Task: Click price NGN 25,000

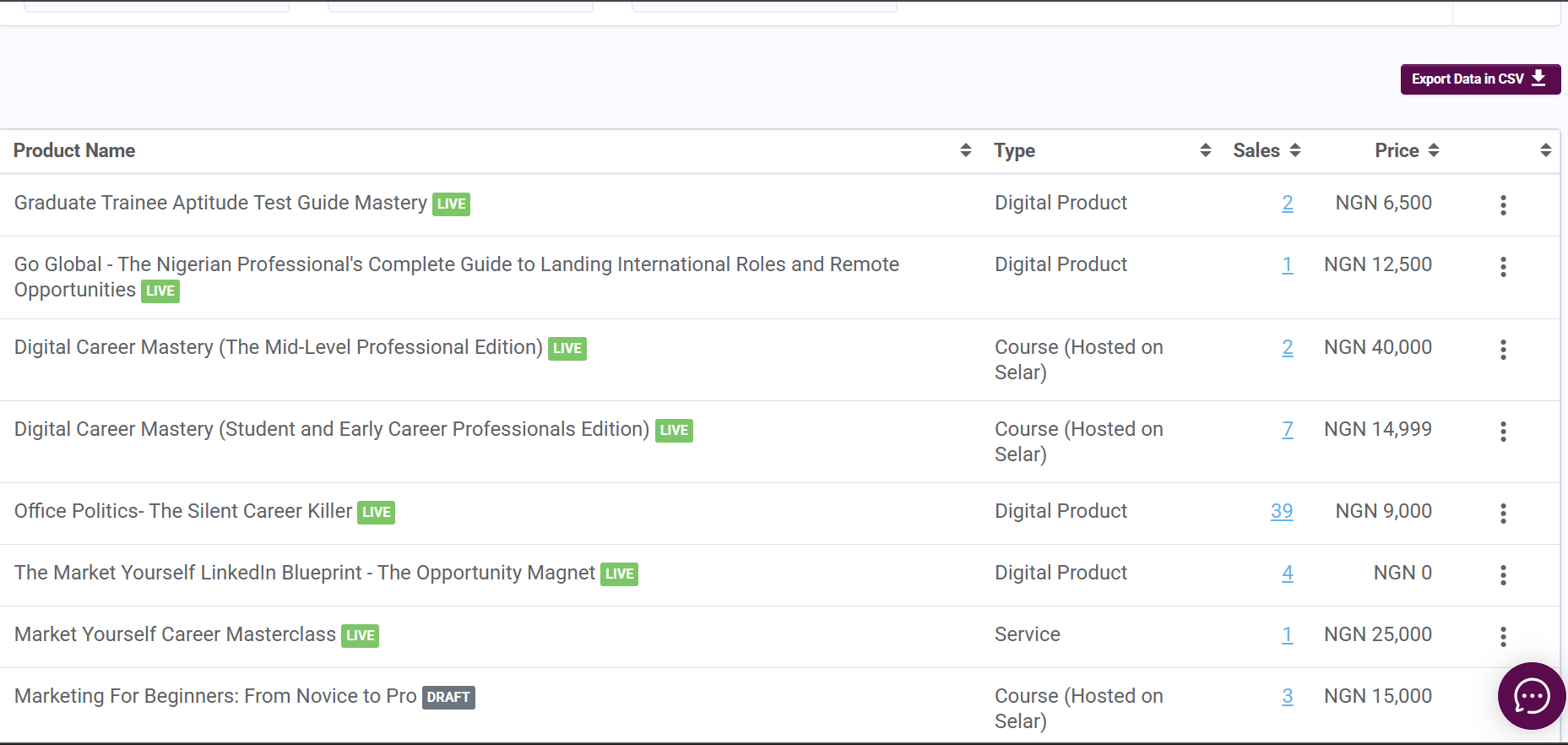Action: (1378, 634)
